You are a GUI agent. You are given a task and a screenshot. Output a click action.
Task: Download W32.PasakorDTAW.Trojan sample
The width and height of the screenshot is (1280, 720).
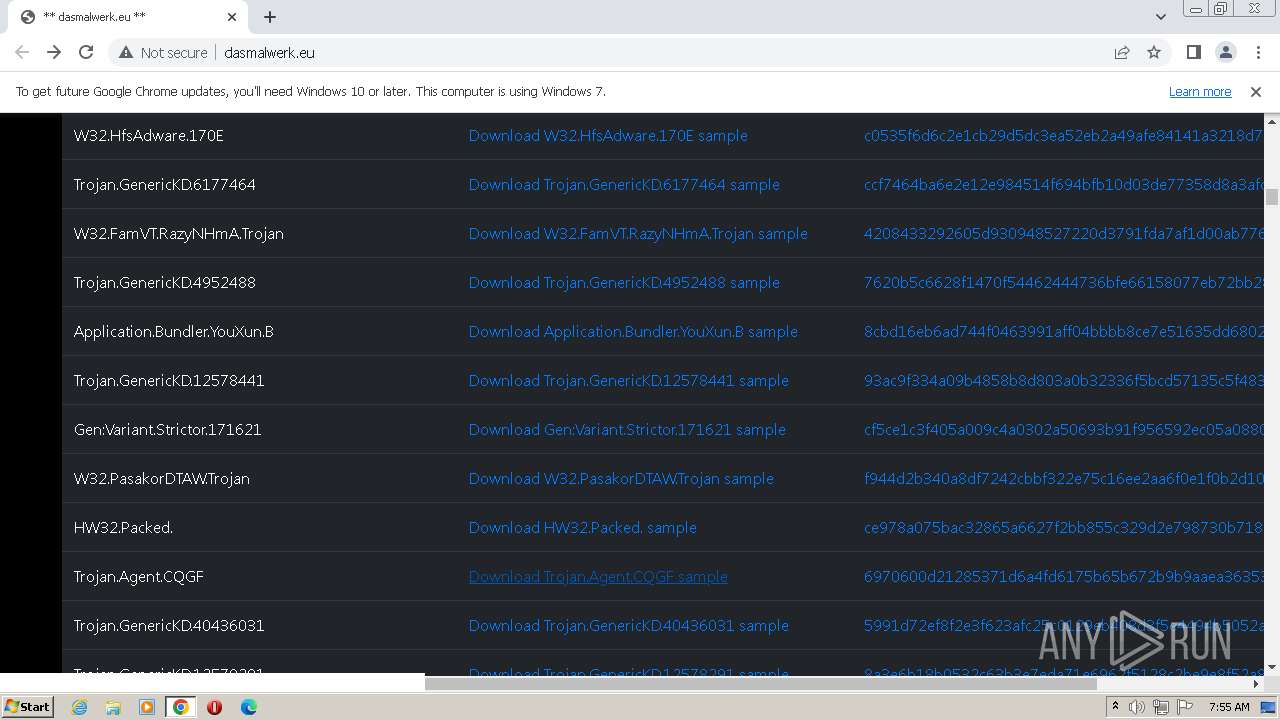pos(621,478)
